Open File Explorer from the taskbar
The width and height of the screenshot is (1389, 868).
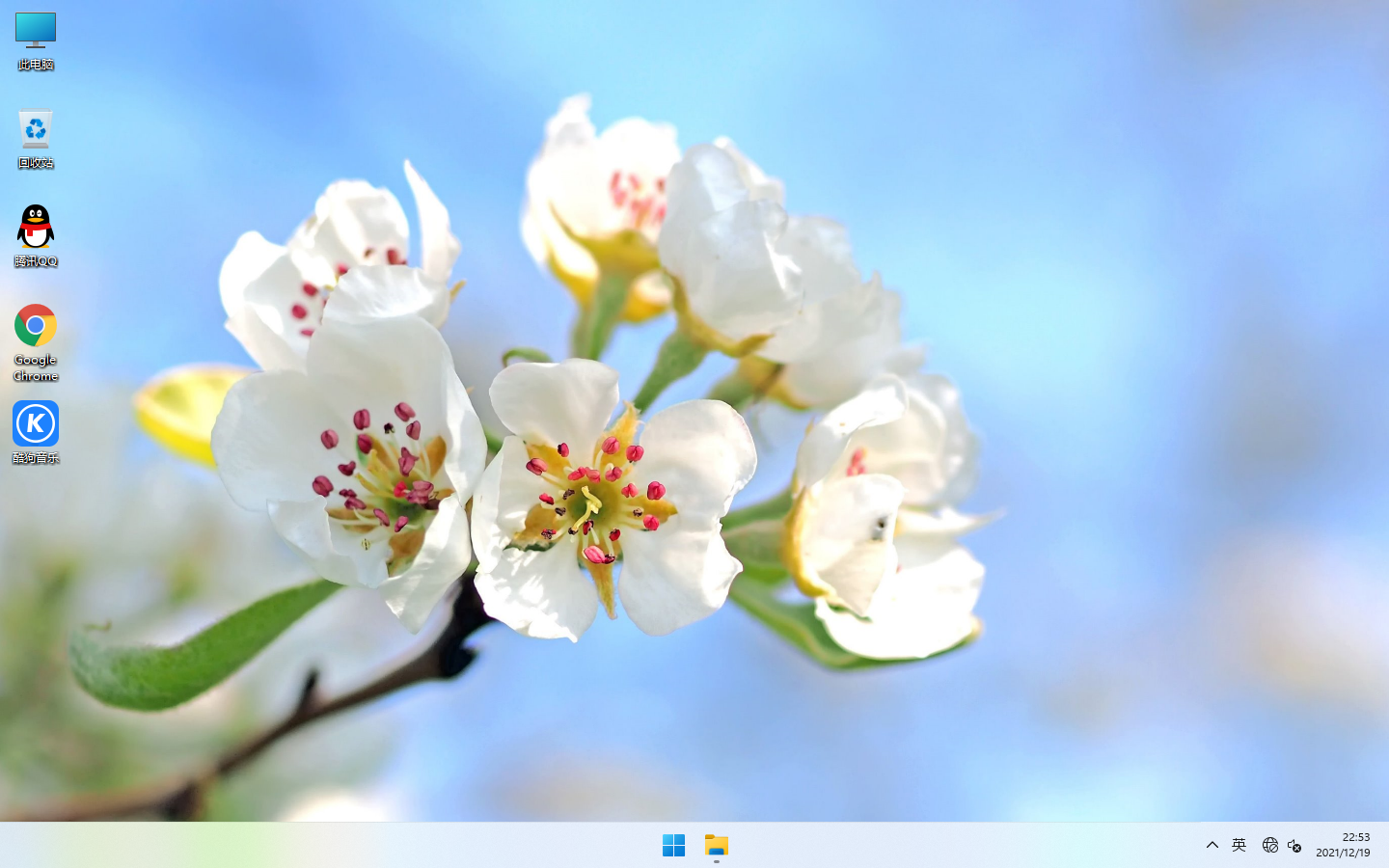[717, 846]
